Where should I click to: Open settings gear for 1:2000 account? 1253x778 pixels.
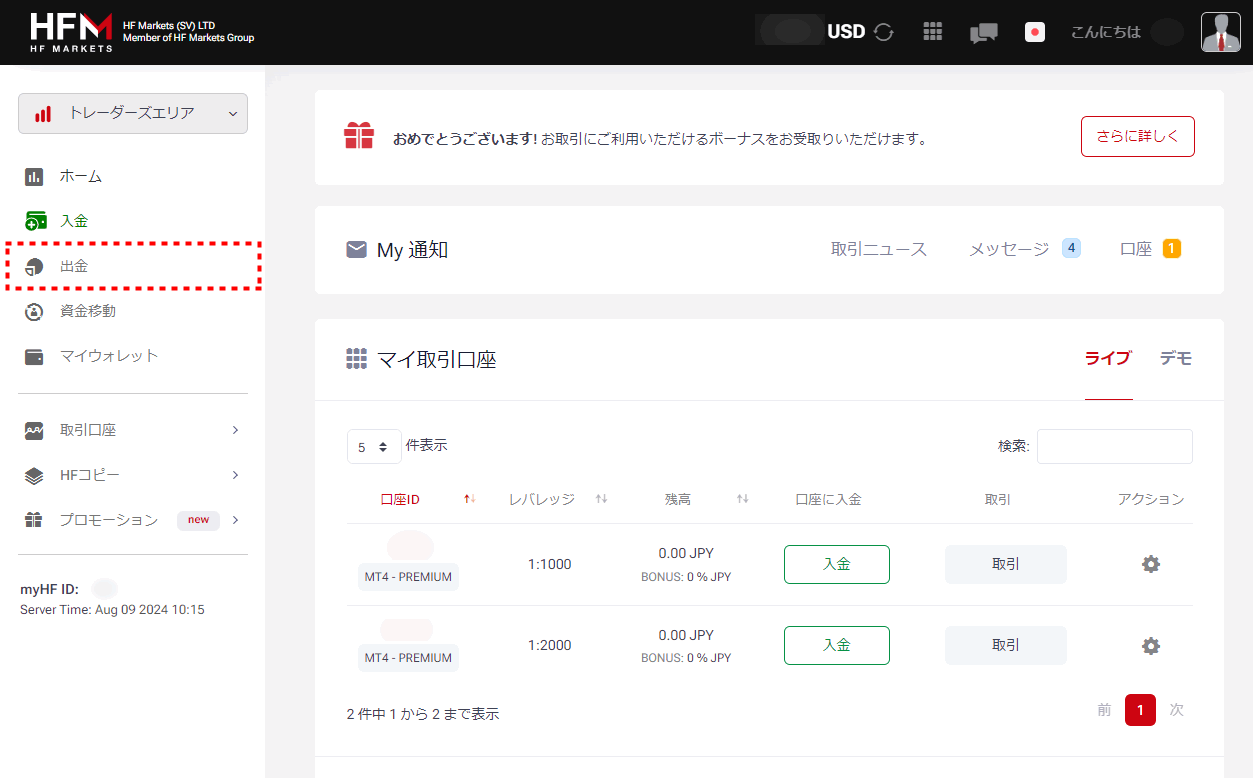click(1151, 646)
